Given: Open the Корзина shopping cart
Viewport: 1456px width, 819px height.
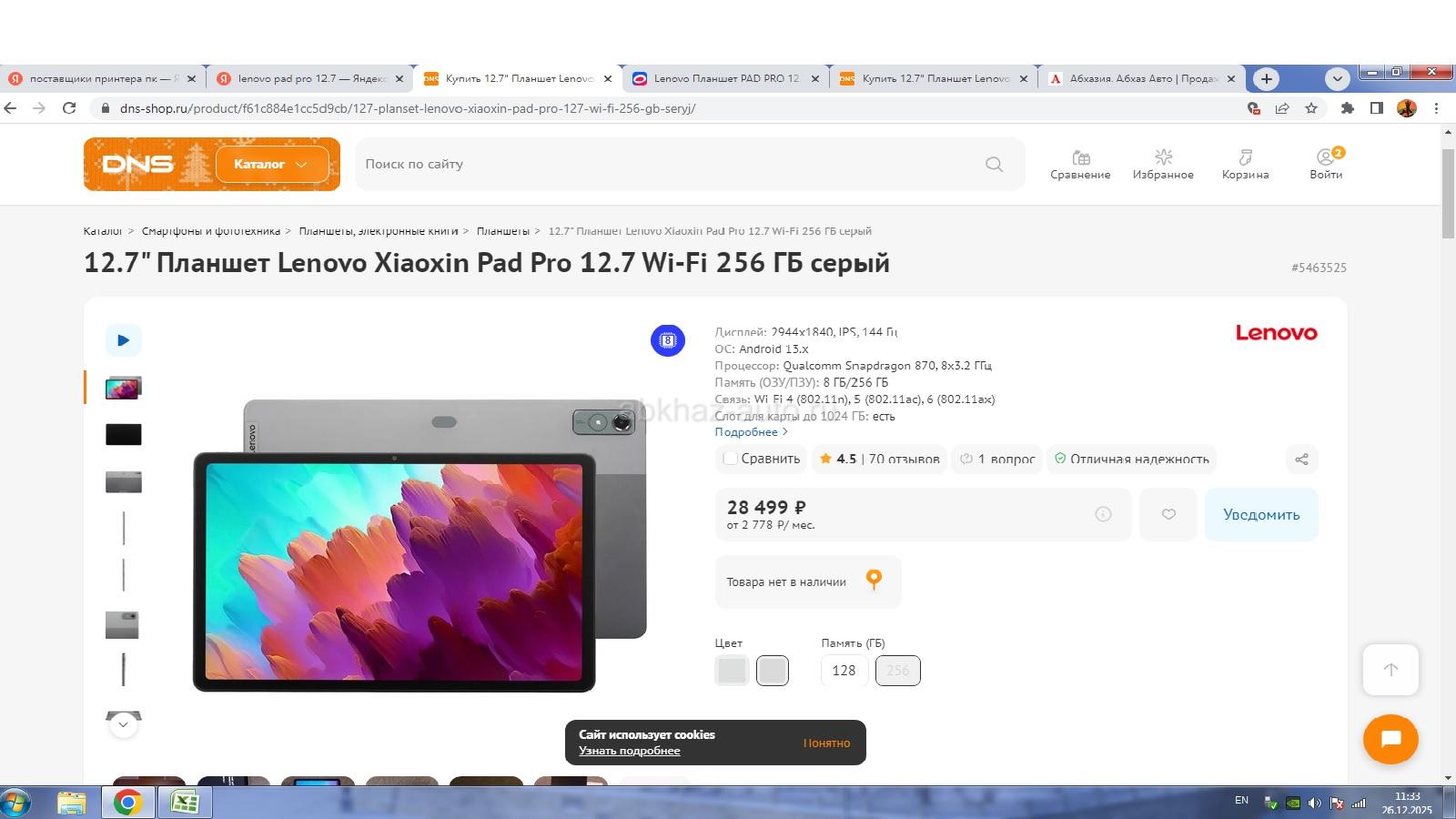Looking at the screenshot, I should coord(1245,164).
